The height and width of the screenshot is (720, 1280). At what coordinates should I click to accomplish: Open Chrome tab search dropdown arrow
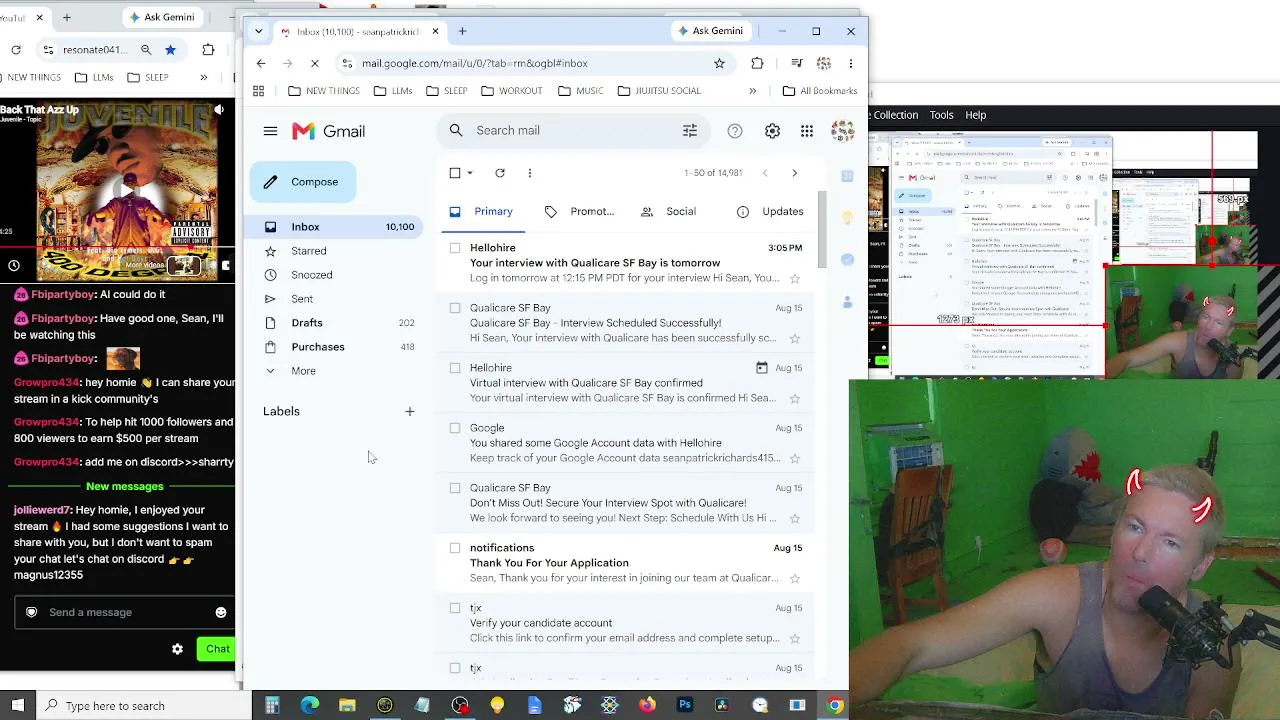259,31
